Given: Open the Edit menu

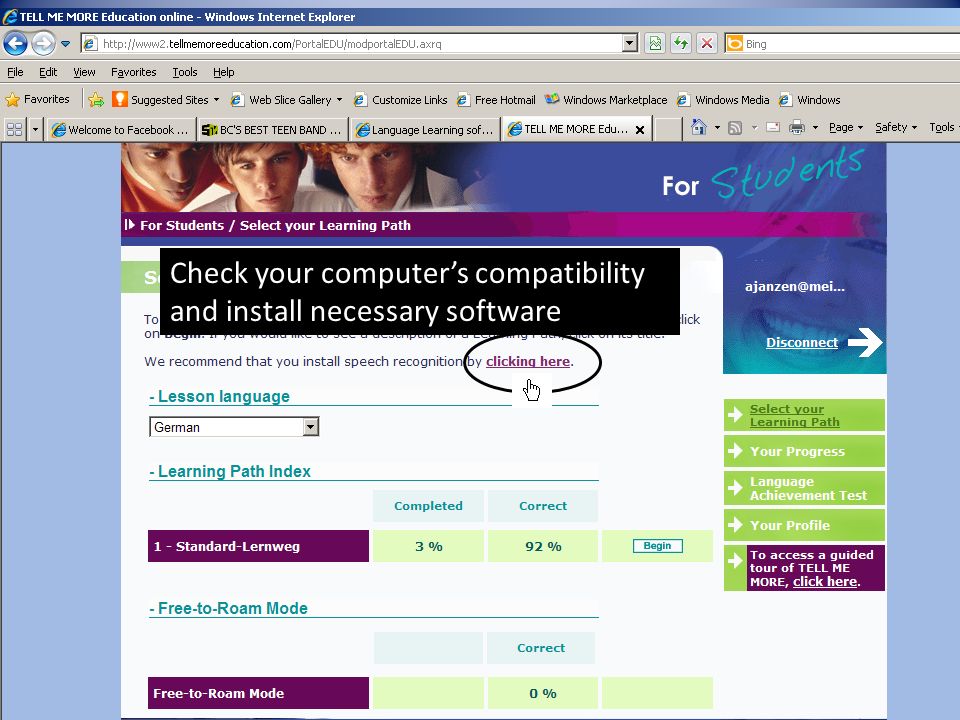Looking at the screenshot, I should point(48,72).
